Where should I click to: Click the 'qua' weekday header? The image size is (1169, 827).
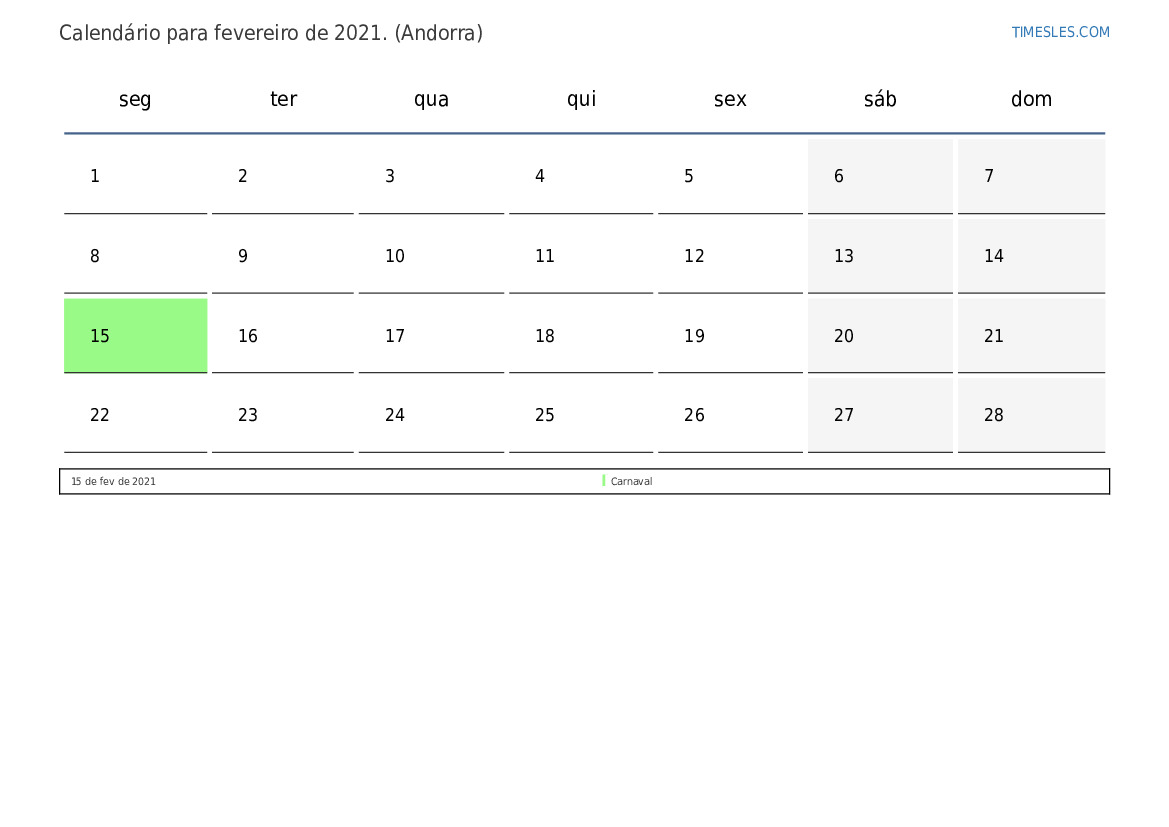point(431,99)
